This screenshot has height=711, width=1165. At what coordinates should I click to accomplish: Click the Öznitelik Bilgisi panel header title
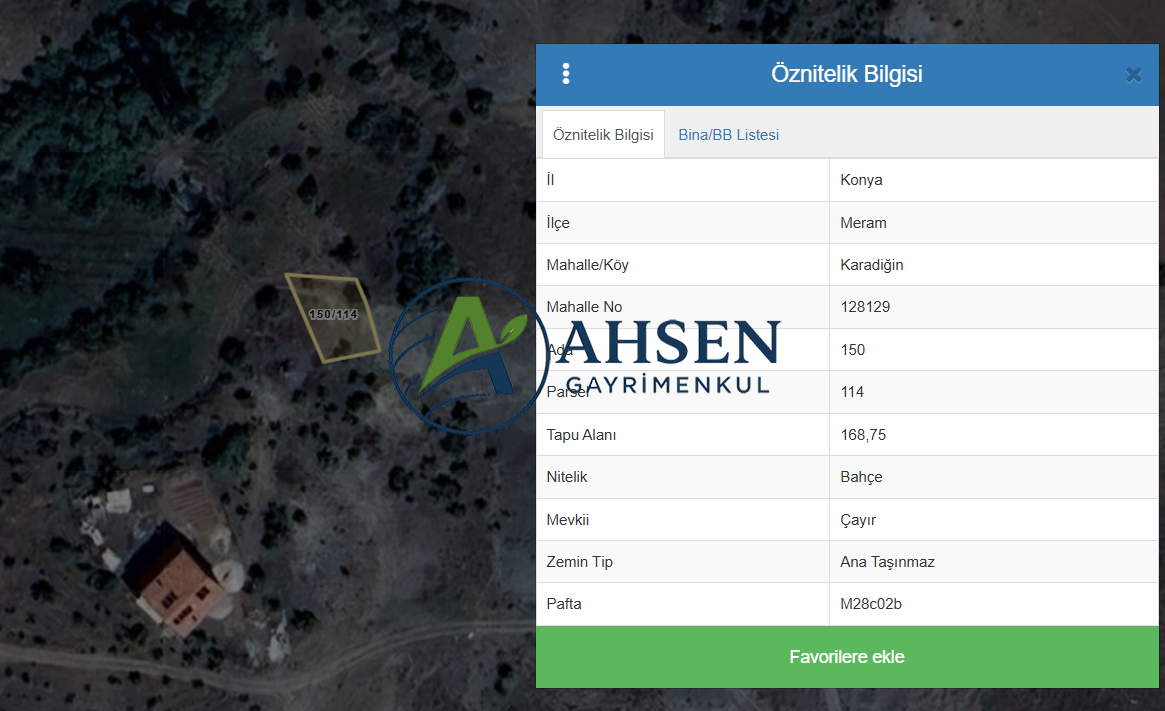click(x=846, y=74)
